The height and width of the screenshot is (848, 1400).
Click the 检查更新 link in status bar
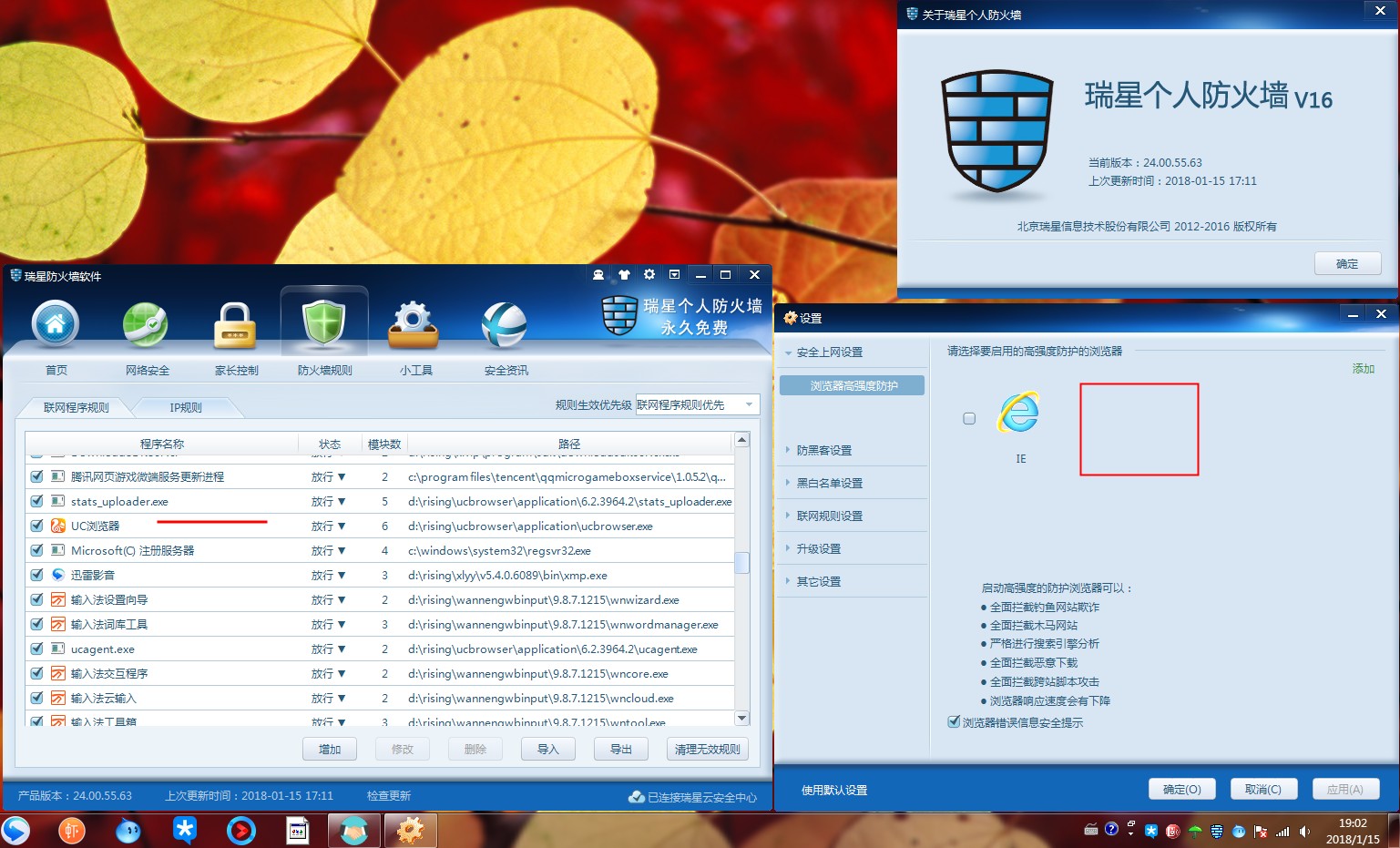(x=389, y=795)
